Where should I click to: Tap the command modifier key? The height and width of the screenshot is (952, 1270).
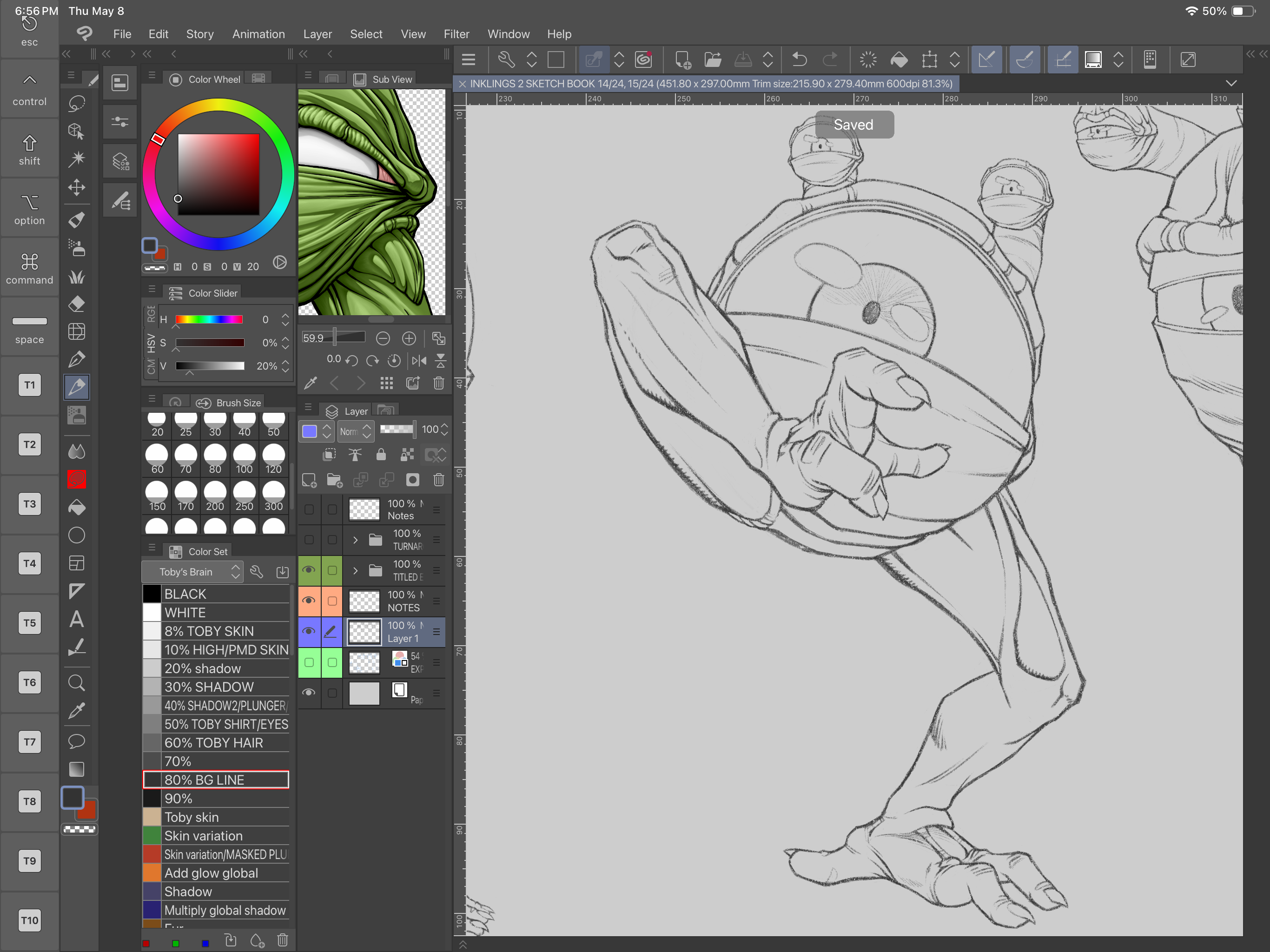pyautogui.click(x=29, y=269)
